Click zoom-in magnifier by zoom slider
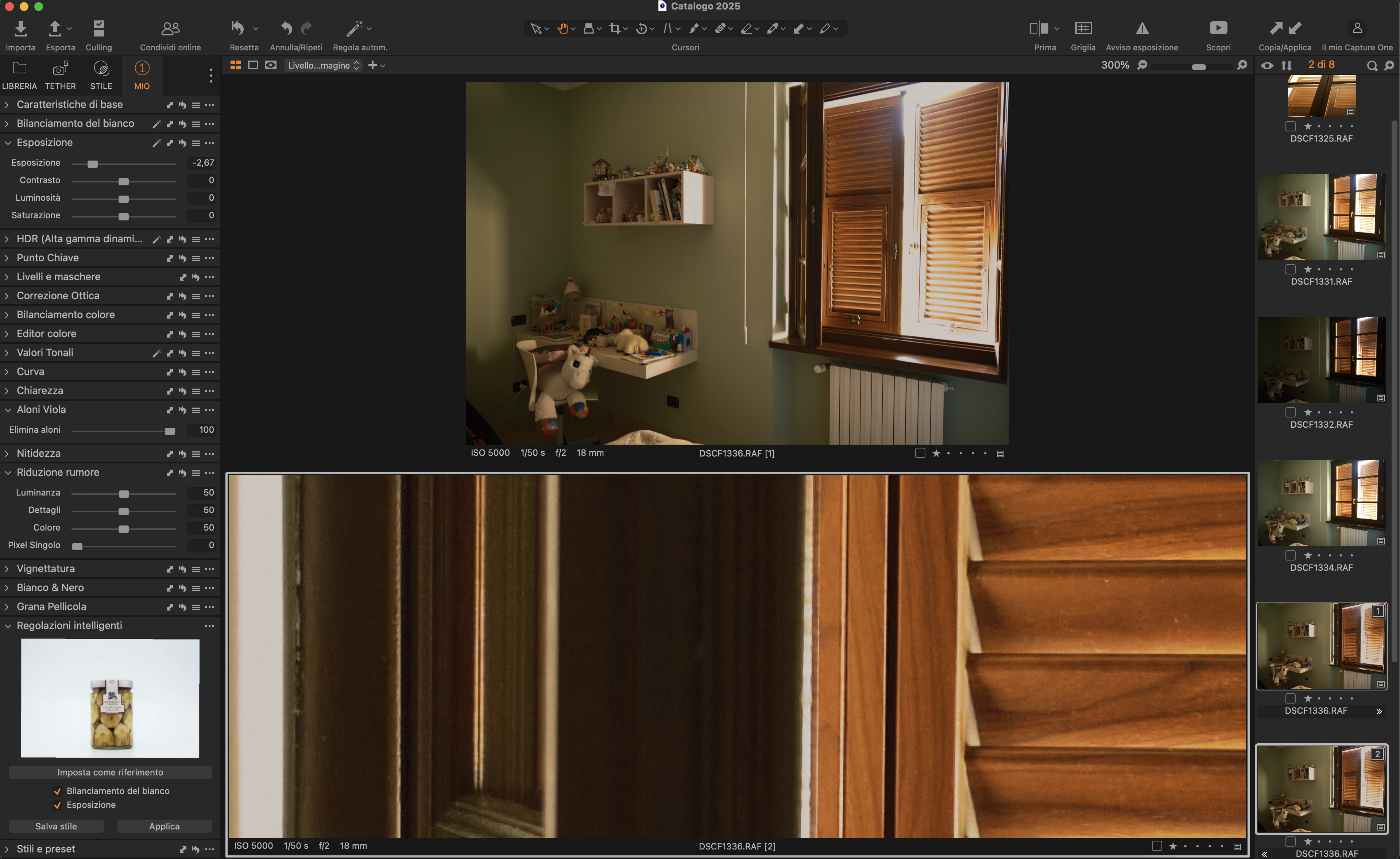1400x859 pixels. pos(1242,65)
